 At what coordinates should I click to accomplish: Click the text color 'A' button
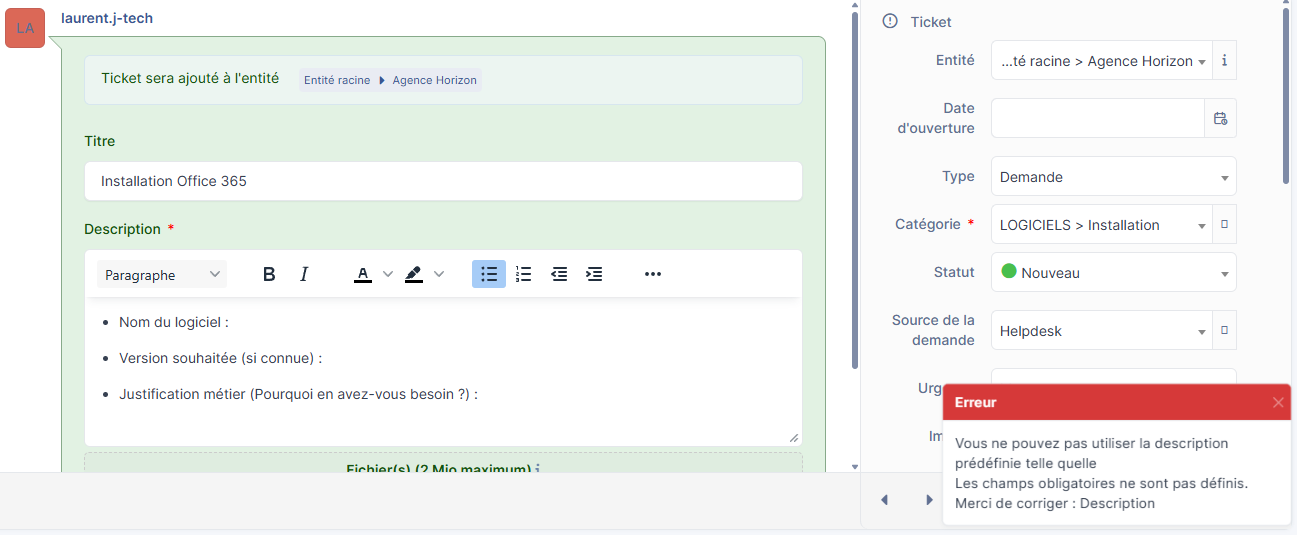(363, 274)
